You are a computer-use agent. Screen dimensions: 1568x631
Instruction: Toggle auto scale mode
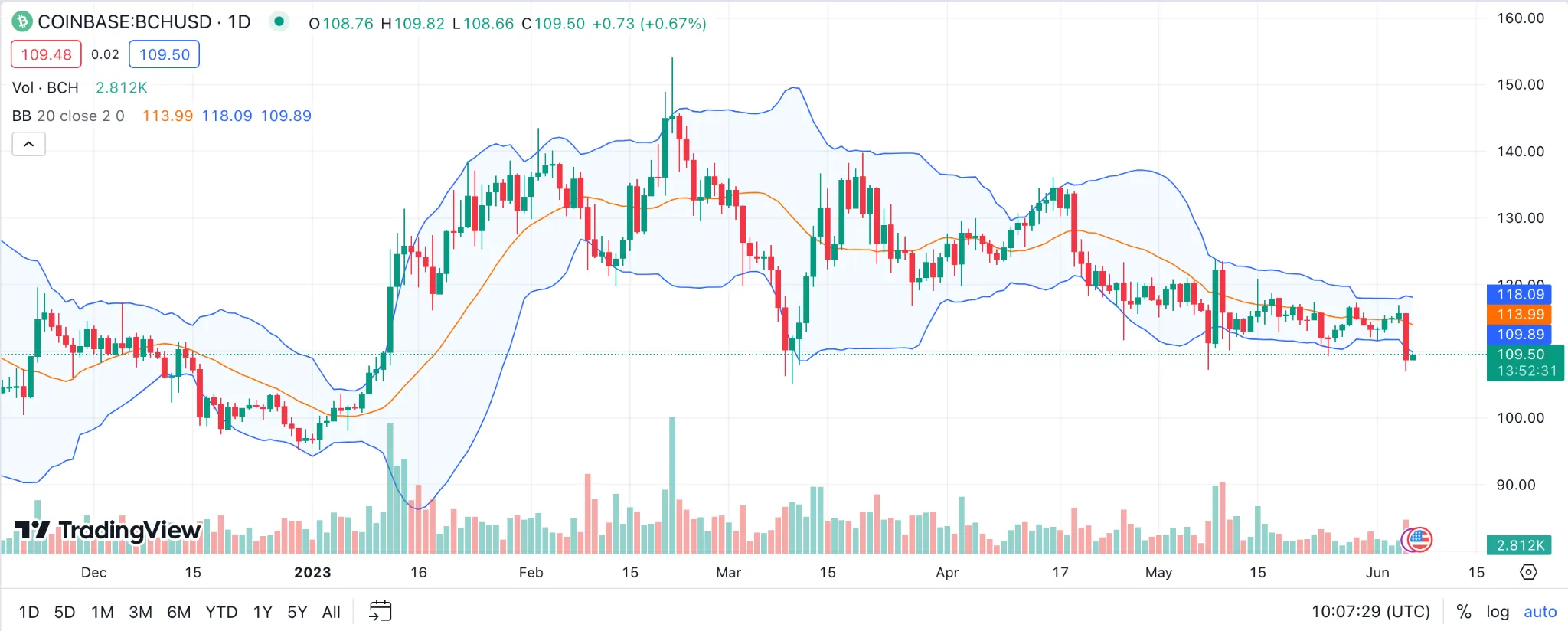click(1540, 612)
